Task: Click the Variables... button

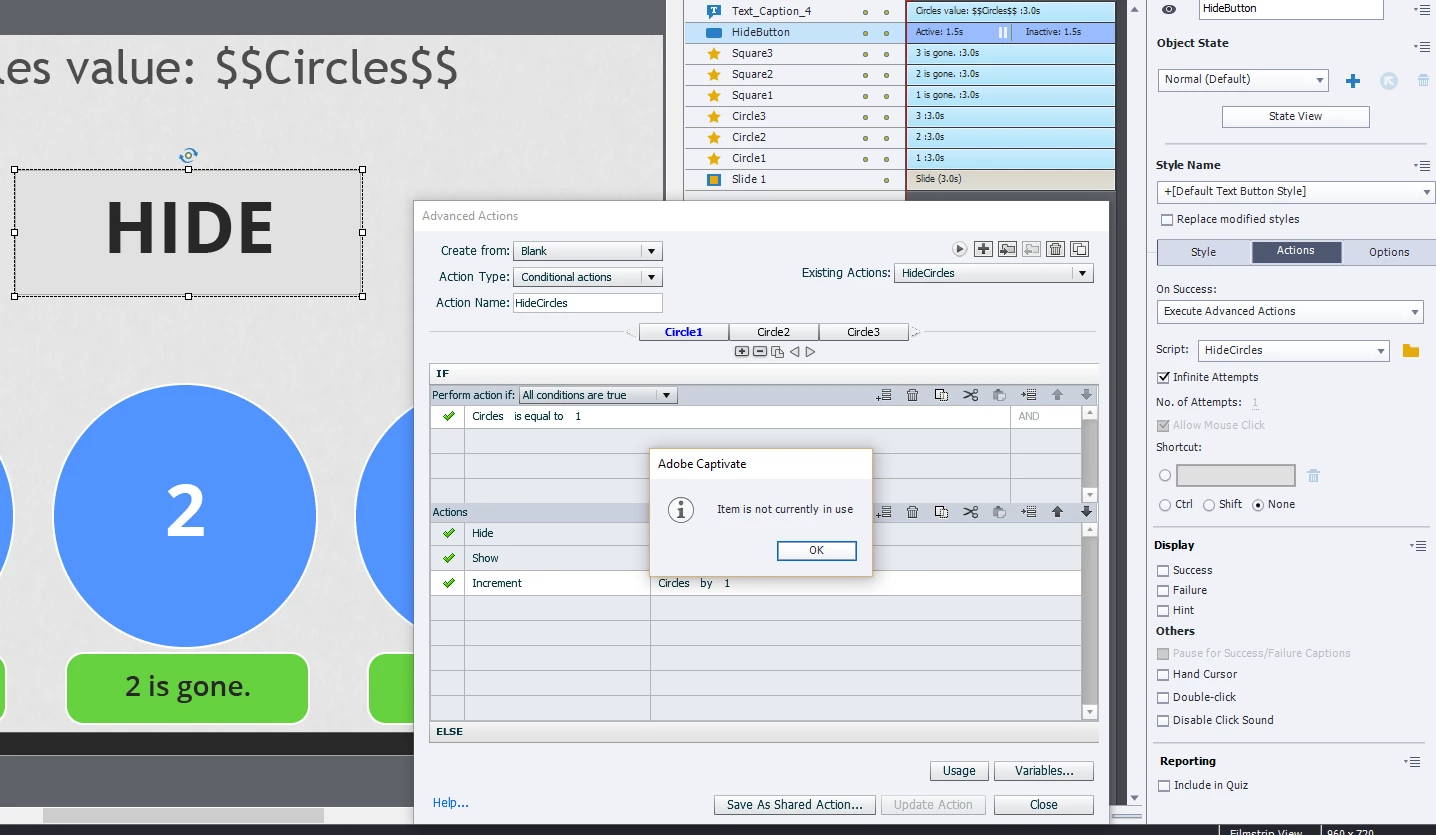Action: click(1044, 771)
